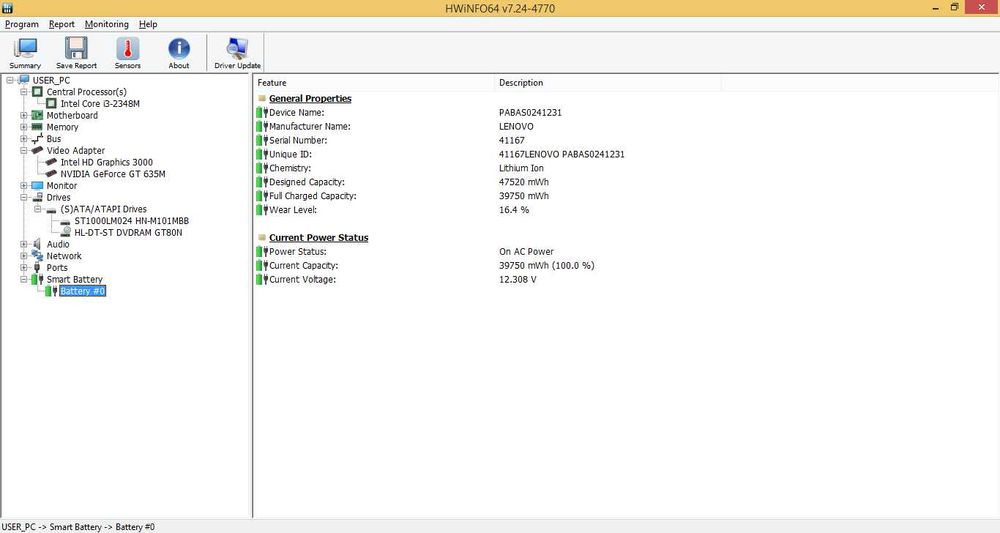Open the Help menu
The height and width of the screenshot is (533, 1000).
(x=148, y=24)
